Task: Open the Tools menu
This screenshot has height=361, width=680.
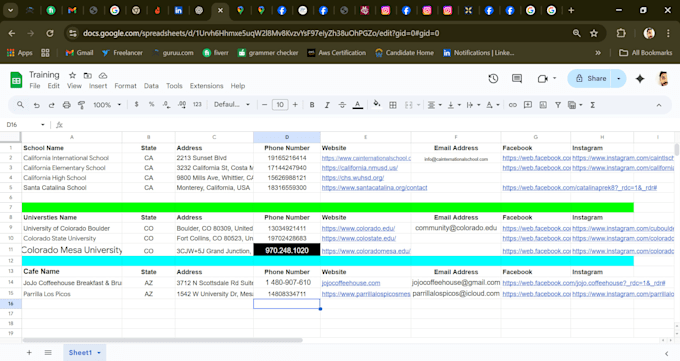Action: pyautogui.click(x=174, y=86)
